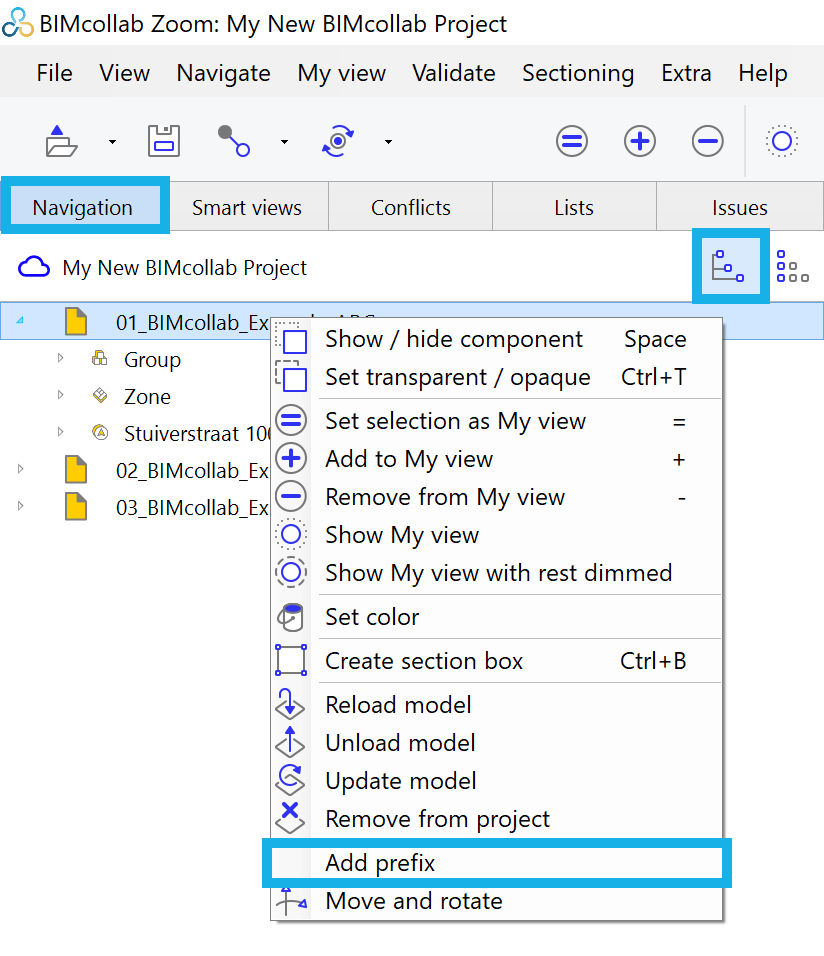Screen dimensions: 824x956
Task: Click the open file folder icon in toolbar
Action: (x=62, y=141)
